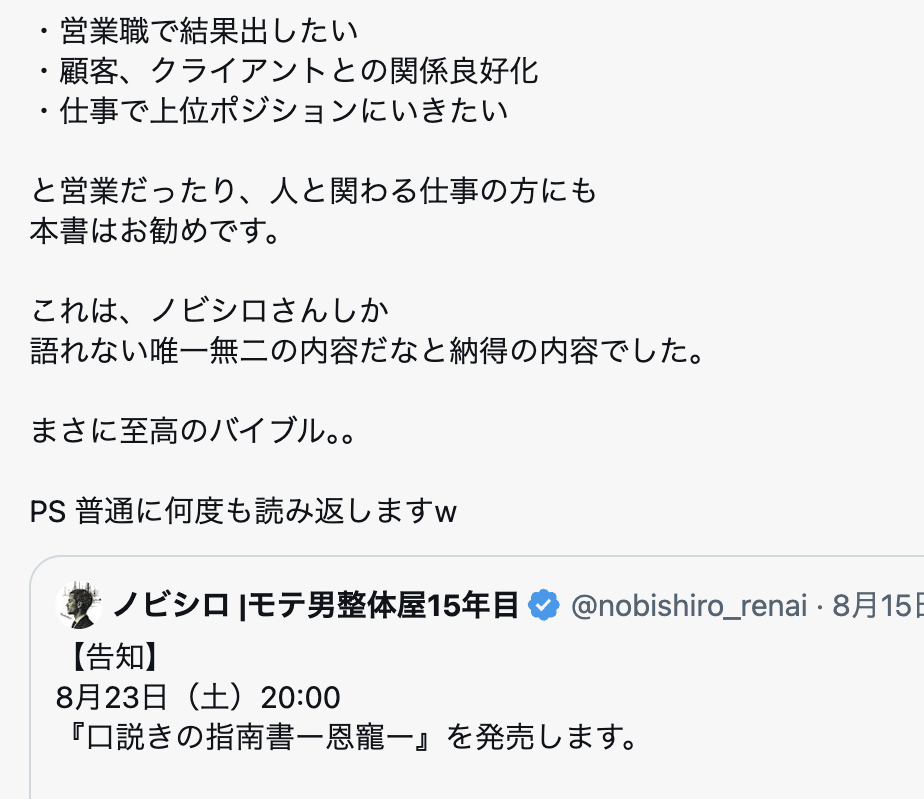
Task: Click the PS 普通に何度も読み返しますw line
Action: coord(243,511)
